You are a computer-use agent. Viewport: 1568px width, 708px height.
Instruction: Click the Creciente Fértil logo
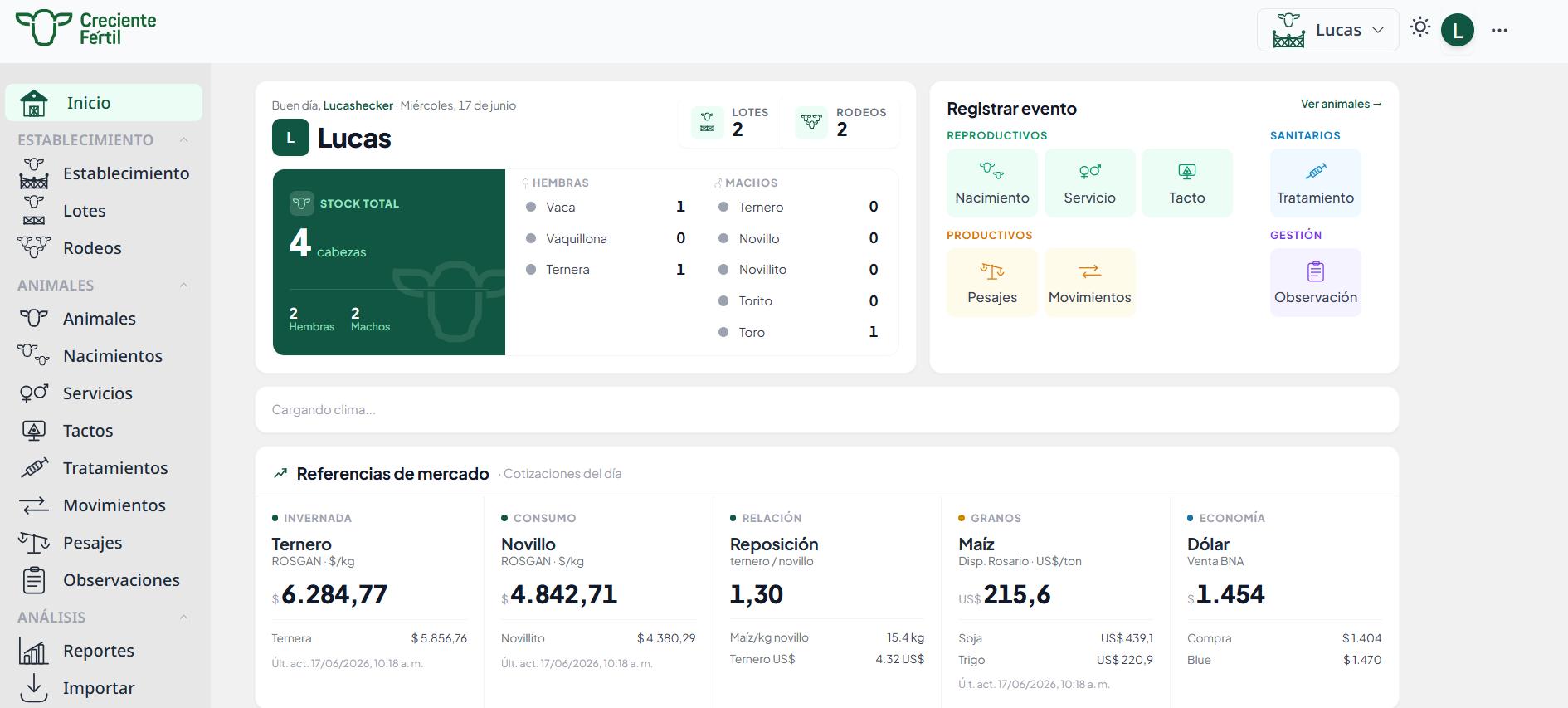(x=86, y=28)
